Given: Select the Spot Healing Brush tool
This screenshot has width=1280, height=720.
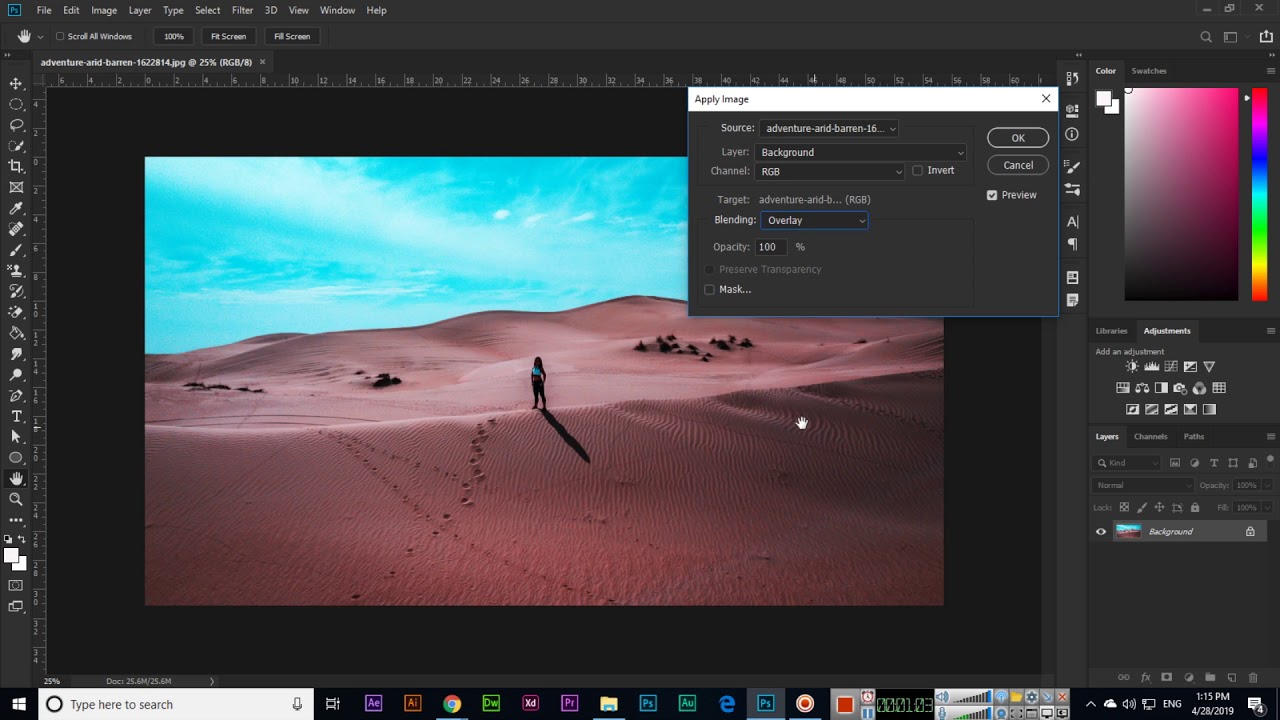Looking at the screenshot, I should click(16, 229).
